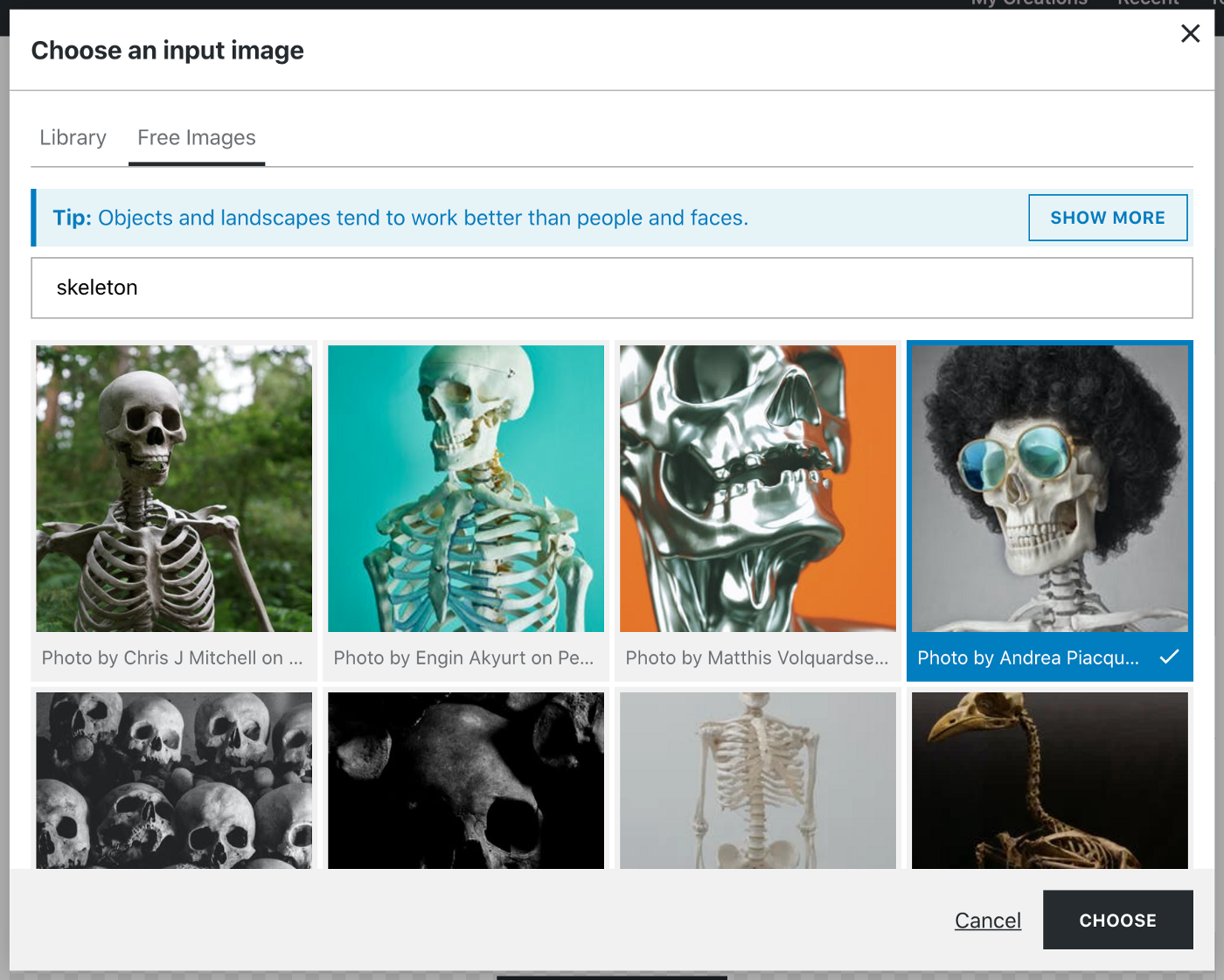1224x980 pixels.
Task: Select the pile of skulls photo
Action: coord(174,781)
